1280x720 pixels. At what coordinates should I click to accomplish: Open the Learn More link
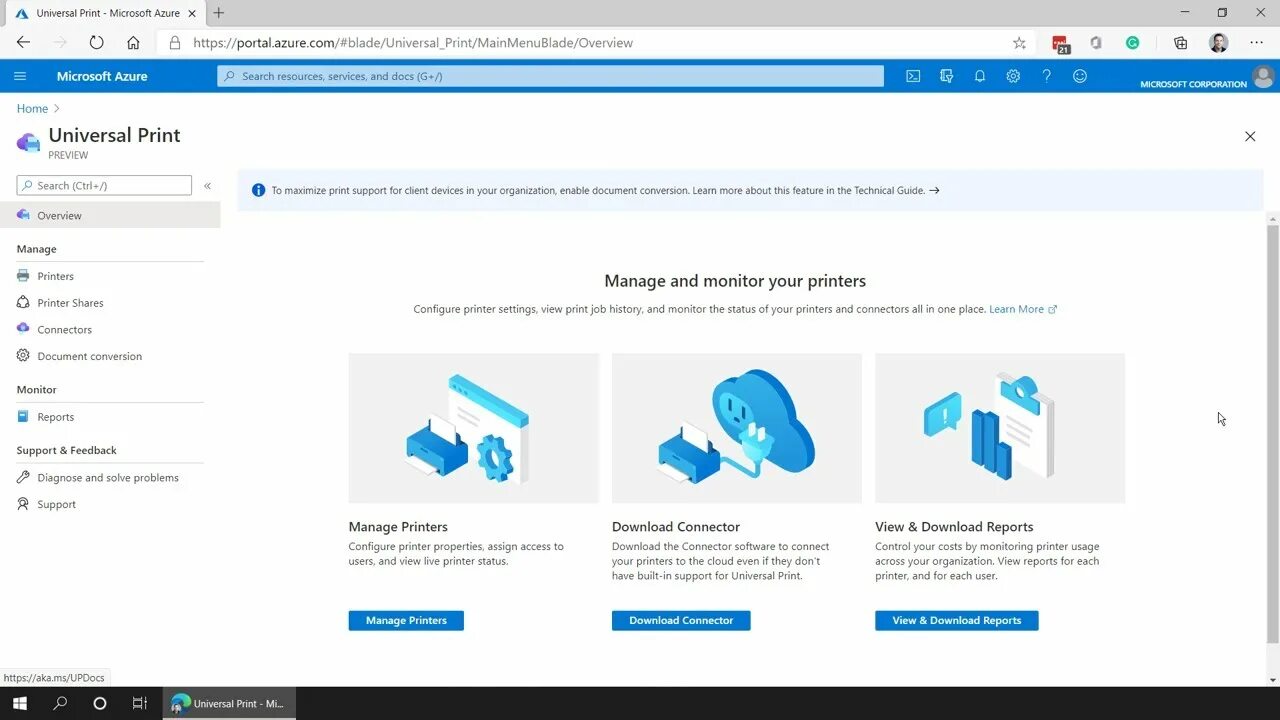click(x=1023, y=309)
